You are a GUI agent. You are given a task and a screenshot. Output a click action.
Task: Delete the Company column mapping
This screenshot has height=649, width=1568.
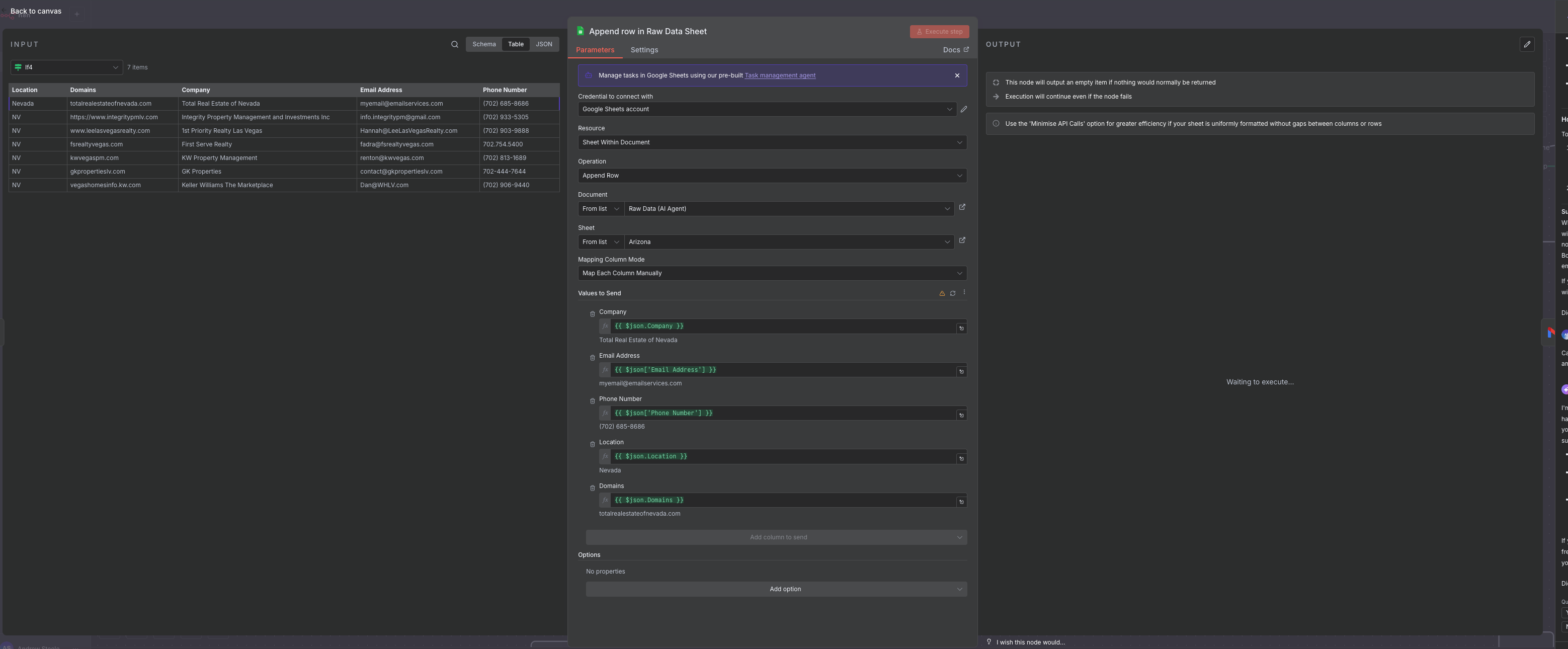click(x=592, y=314)
